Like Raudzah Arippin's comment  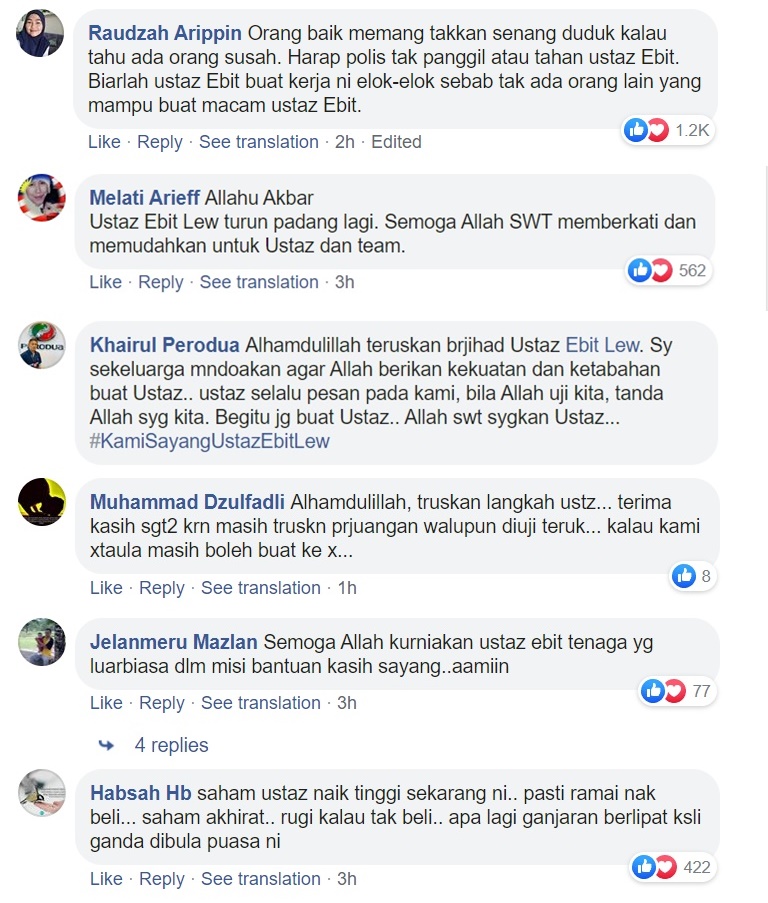click(x=104, y=142)
